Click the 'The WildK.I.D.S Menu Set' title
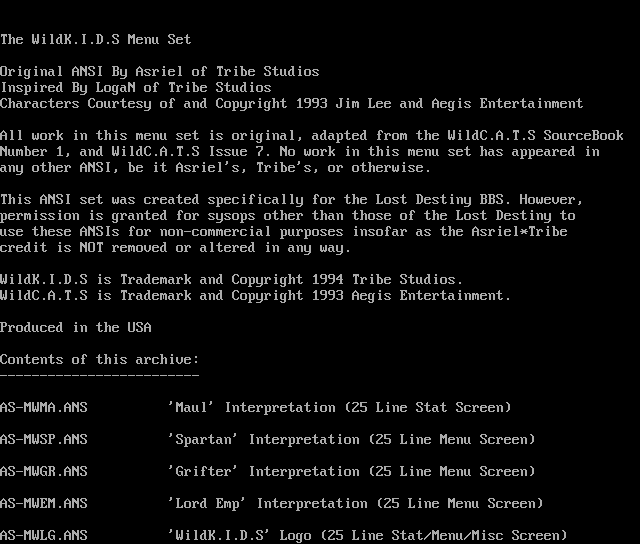 pos(96,40)
